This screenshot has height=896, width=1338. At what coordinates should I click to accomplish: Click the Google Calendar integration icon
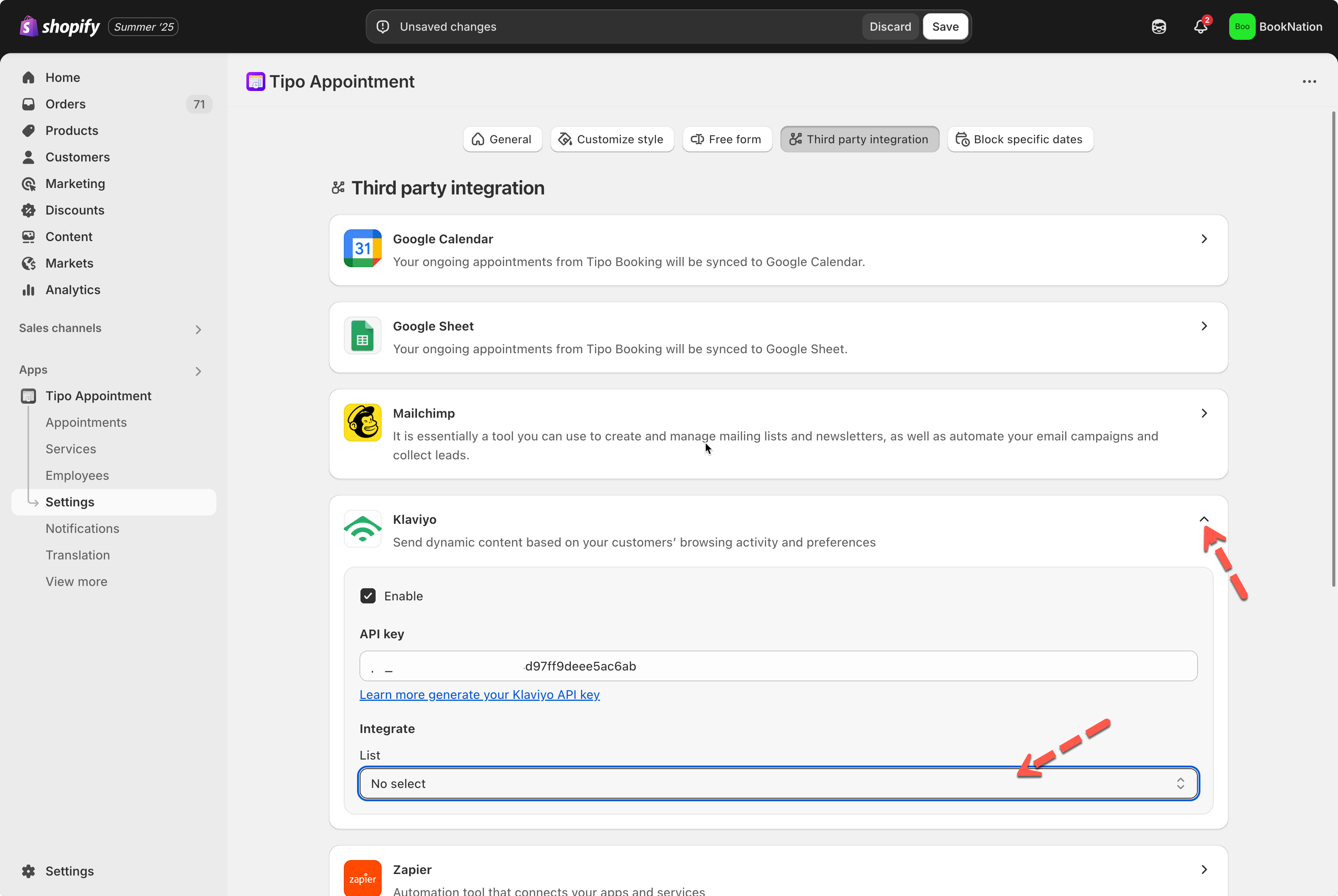click(x=362, y=249)
